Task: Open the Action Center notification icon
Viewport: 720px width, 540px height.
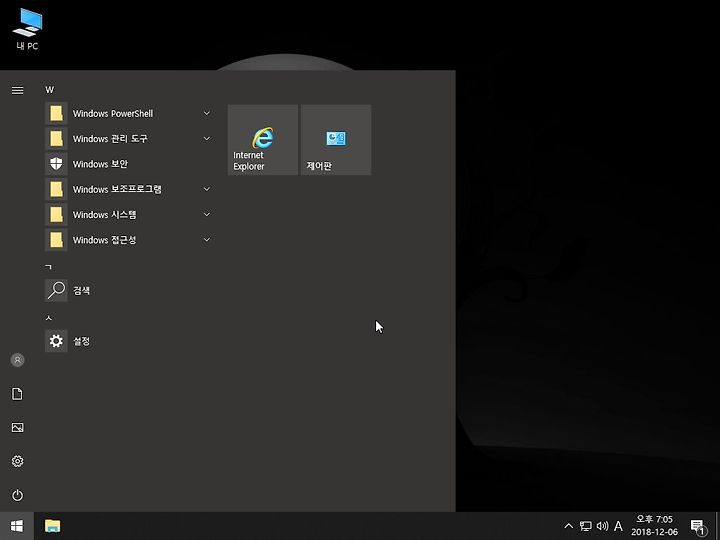Action: (x=698, y=526)
